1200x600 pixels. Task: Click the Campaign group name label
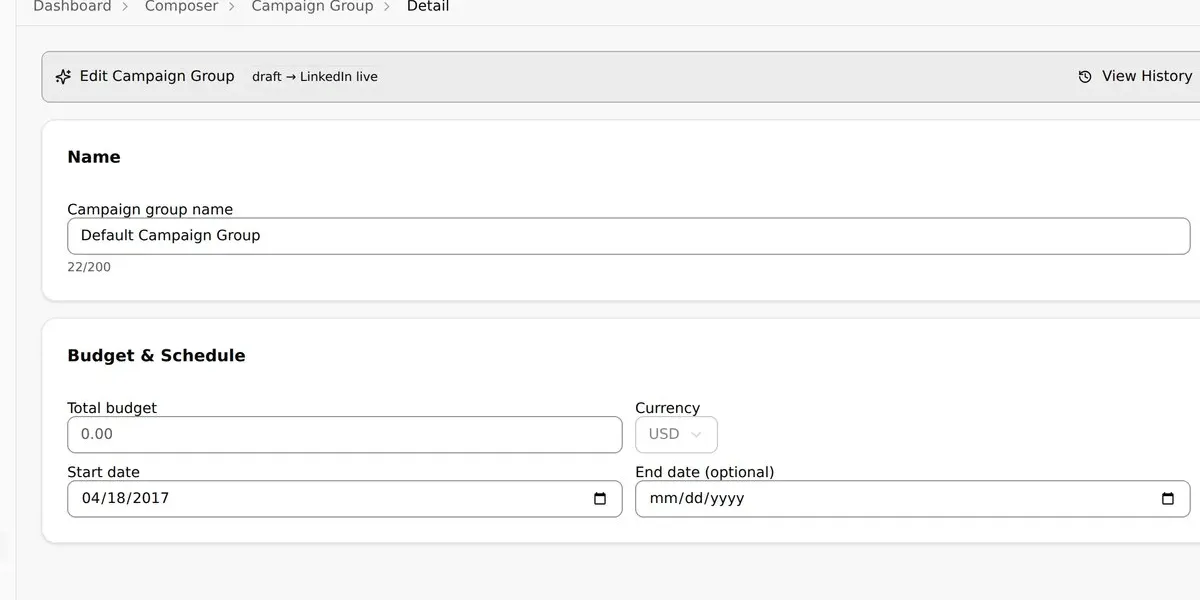[x=150, y=210]
